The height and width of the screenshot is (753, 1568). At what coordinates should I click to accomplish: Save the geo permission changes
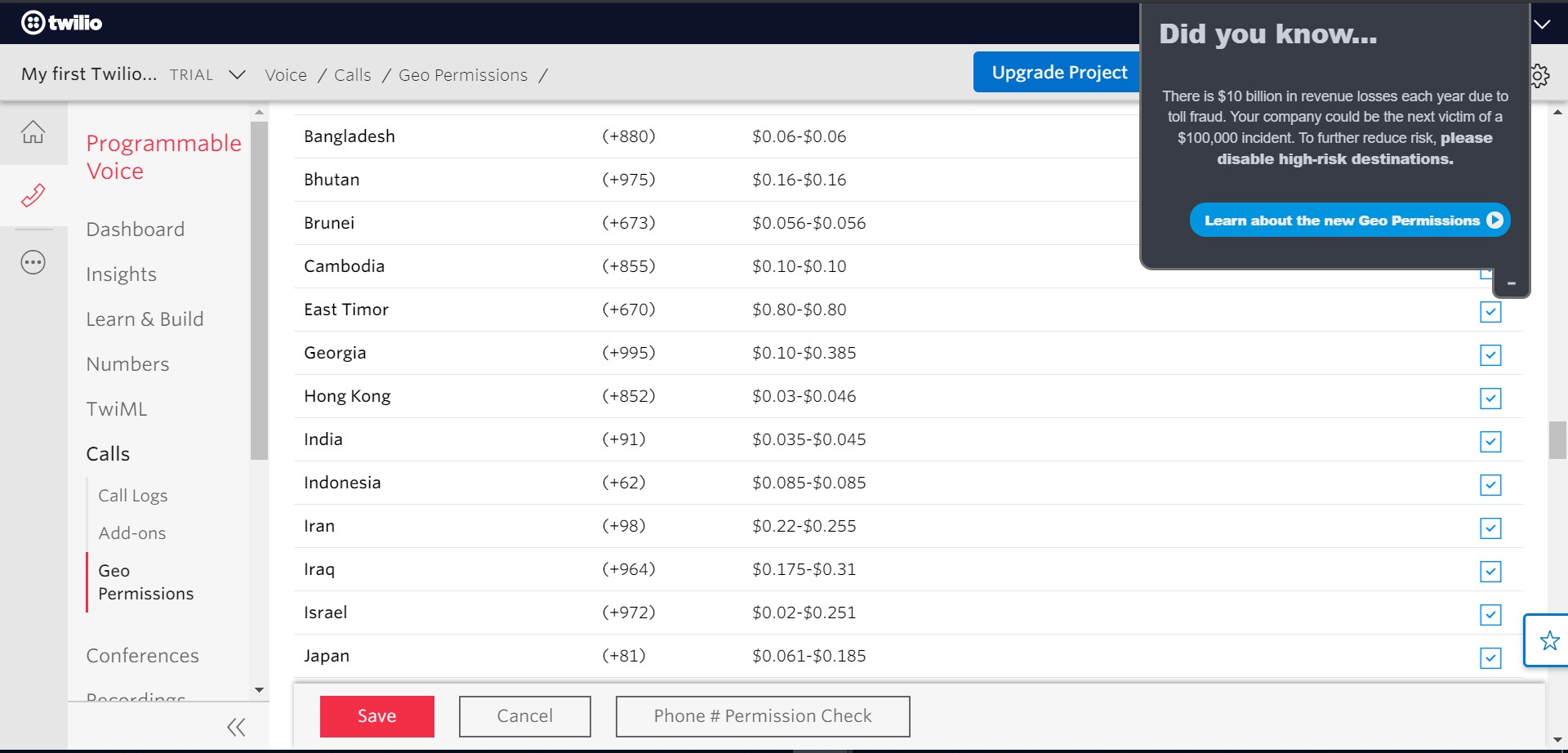[x=376, y=715]
